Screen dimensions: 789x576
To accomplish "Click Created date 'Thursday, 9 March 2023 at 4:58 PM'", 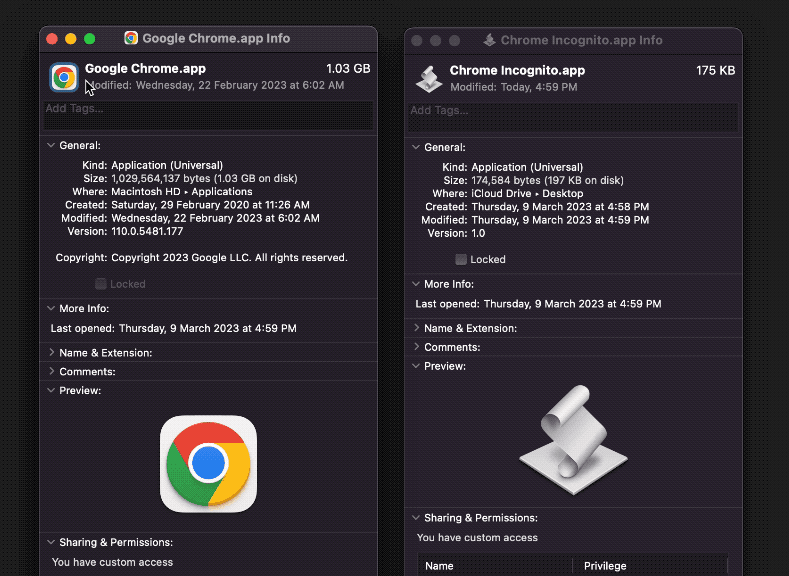I will tap(560, 207).
